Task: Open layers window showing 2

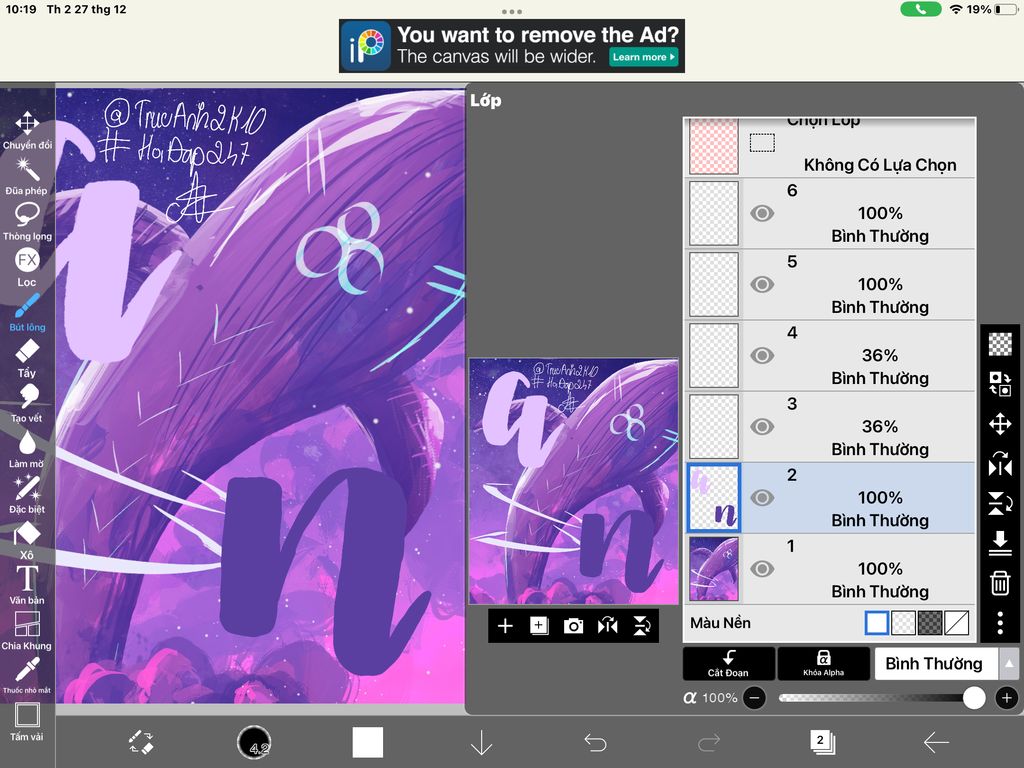Action: (x=822, y=743)
